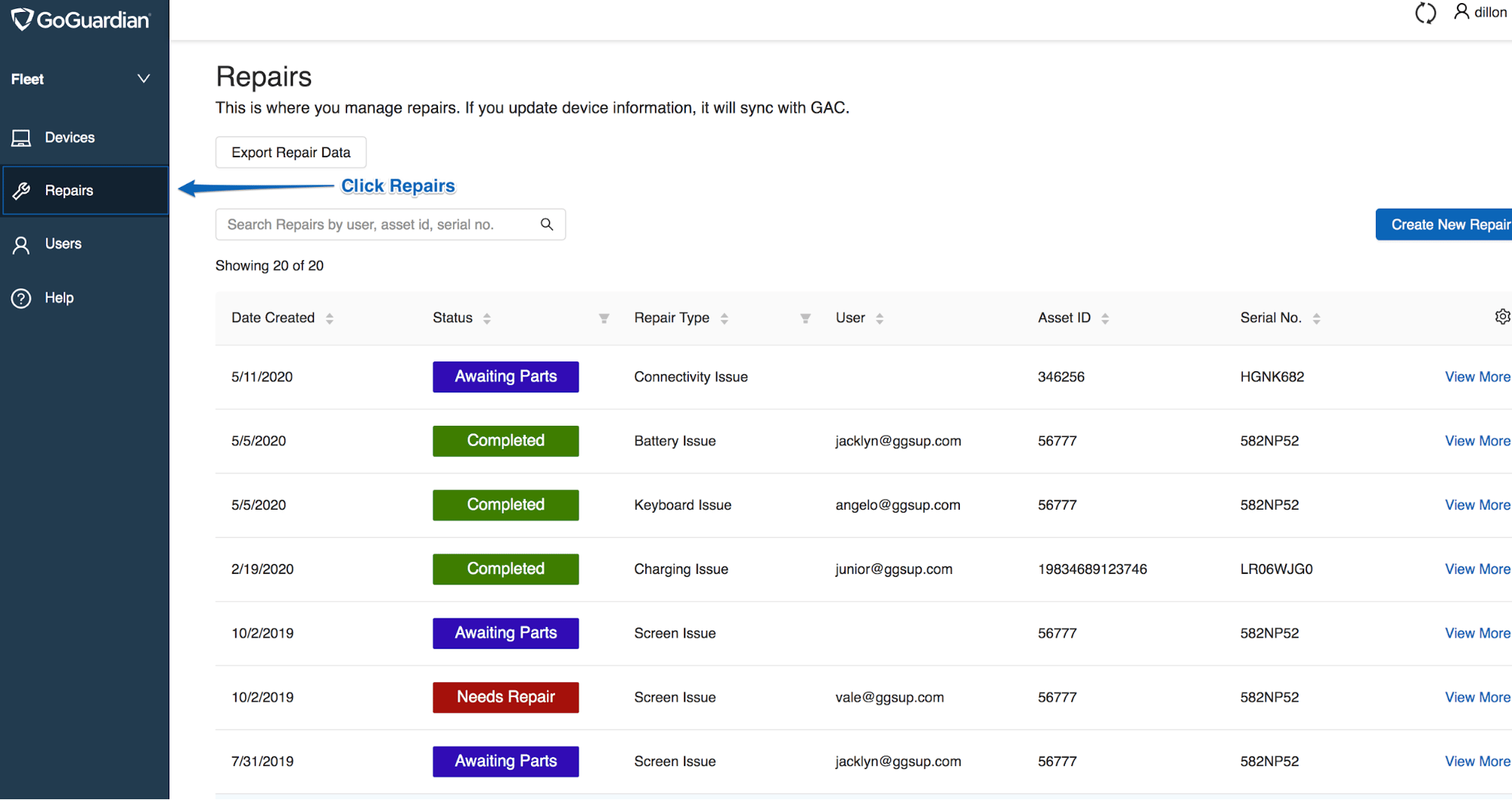1512x800 pixels.
Task: Click the Needs Repair status badge
Action: [x=506, y=697]
